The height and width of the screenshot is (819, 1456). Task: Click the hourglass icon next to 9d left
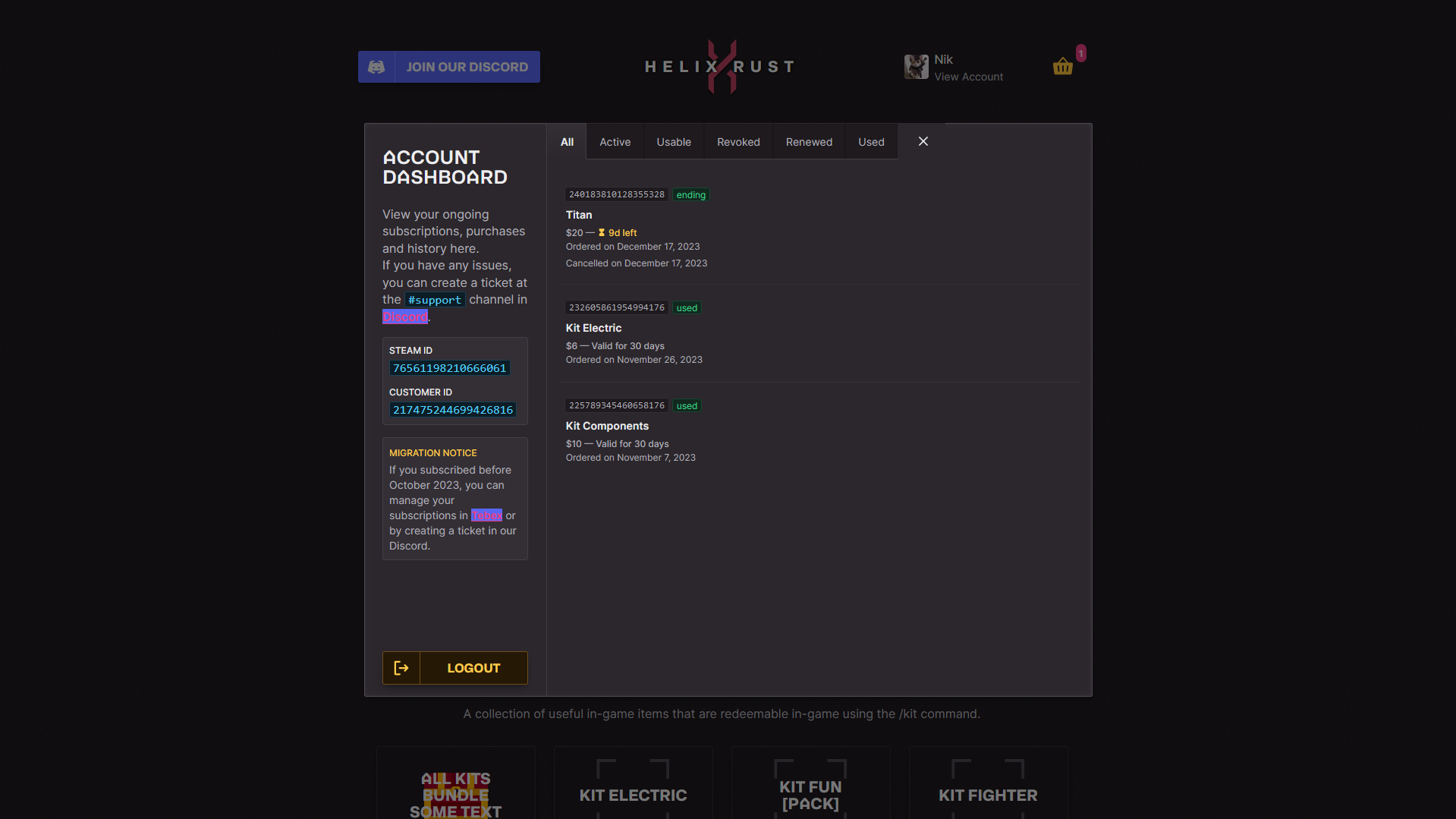602,232
